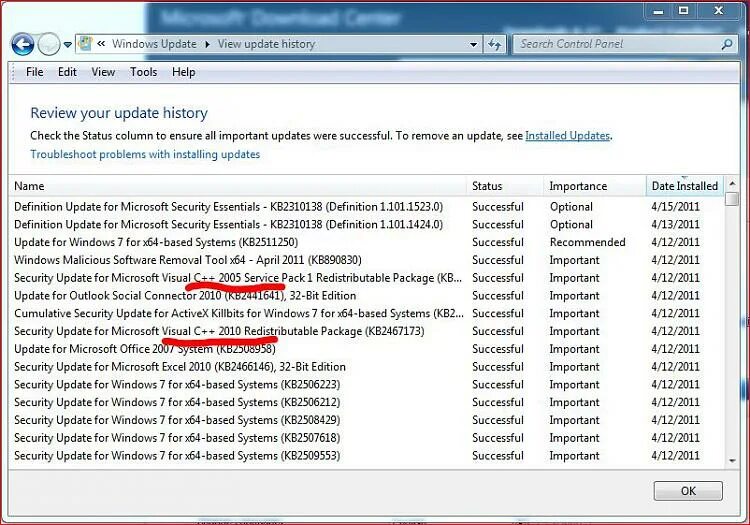Click the scrollbar up arrow
The height and width of the screenshot is (525, 750).
[x=732, y=184]
